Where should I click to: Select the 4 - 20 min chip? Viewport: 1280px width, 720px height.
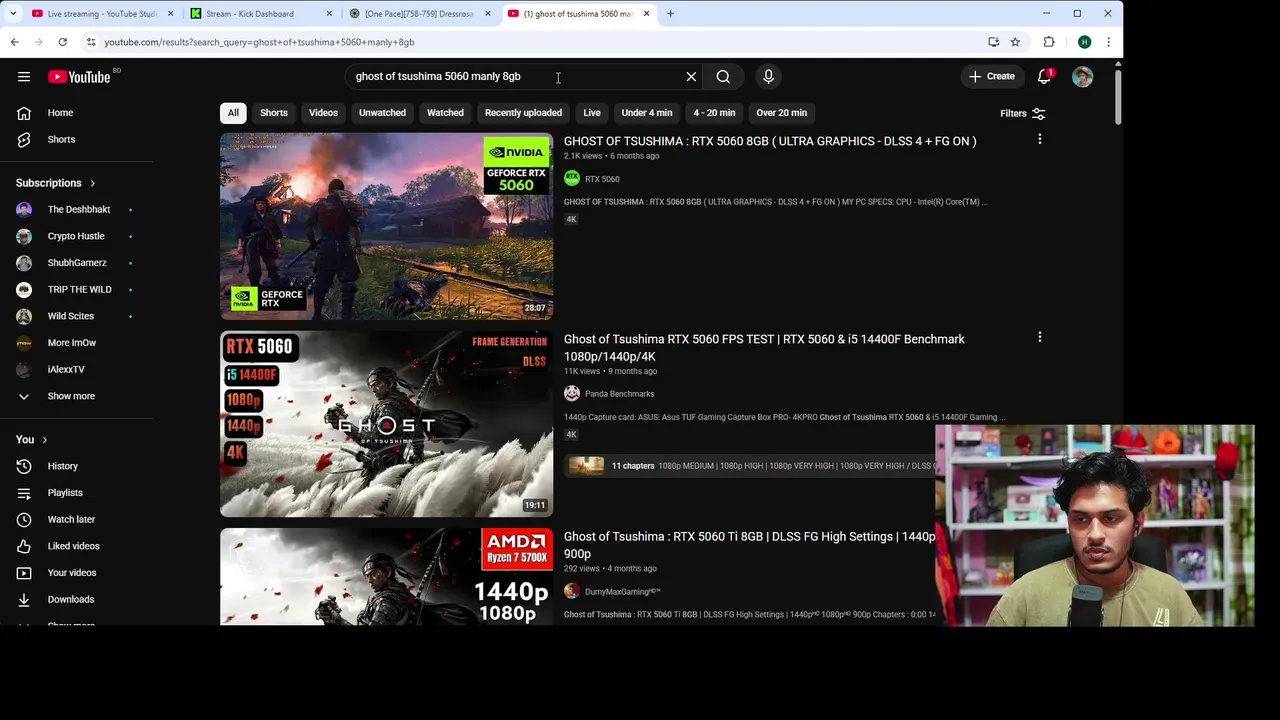[x=714, y=113]
